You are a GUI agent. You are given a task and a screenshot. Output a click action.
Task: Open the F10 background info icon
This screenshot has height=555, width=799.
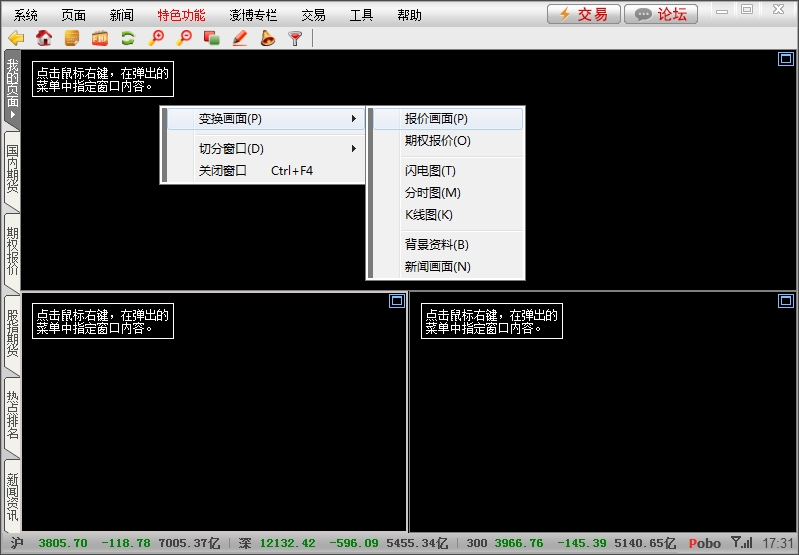(100, 38)
